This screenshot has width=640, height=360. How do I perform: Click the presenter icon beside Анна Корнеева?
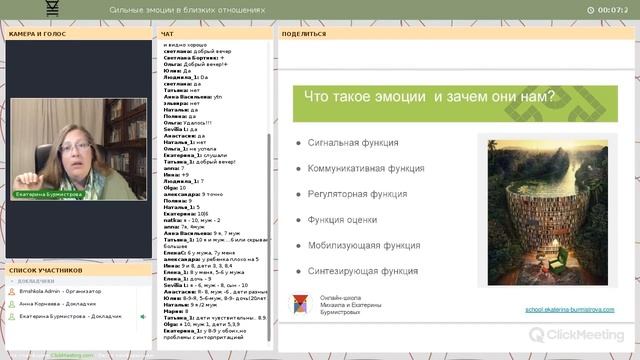click(x=12, y=304)
